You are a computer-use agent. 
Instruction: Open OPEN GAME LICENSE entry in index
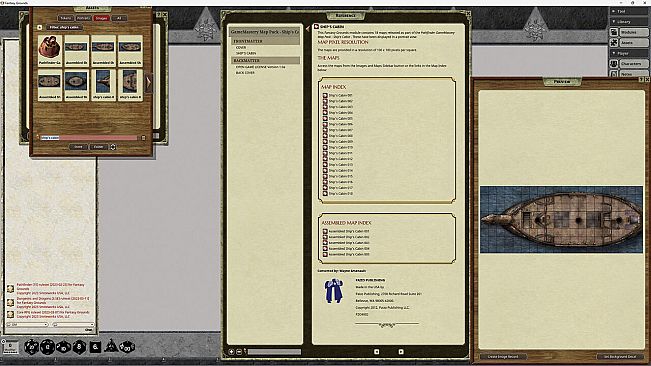[260, 67]
